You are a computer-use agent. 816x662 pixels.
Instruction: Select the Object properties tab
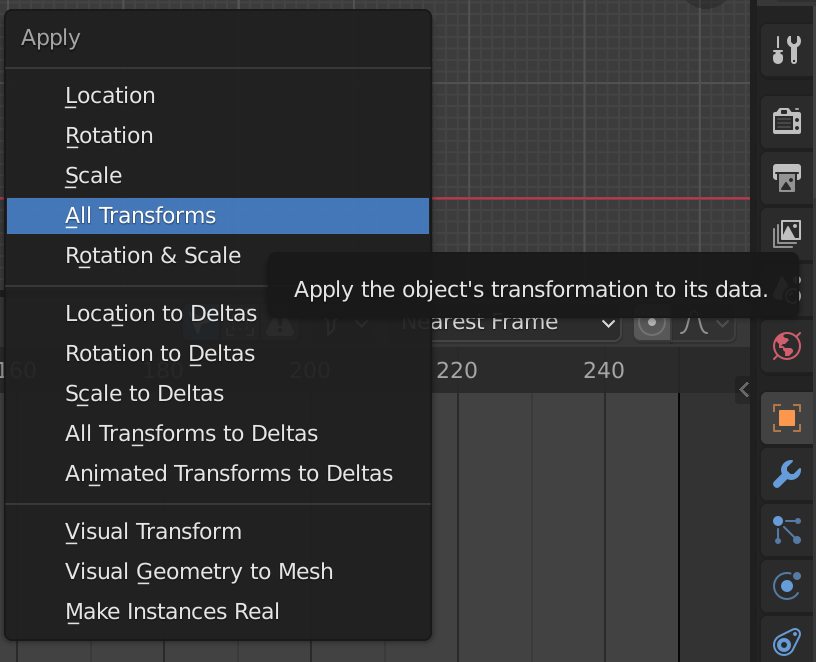pos(786,418)
